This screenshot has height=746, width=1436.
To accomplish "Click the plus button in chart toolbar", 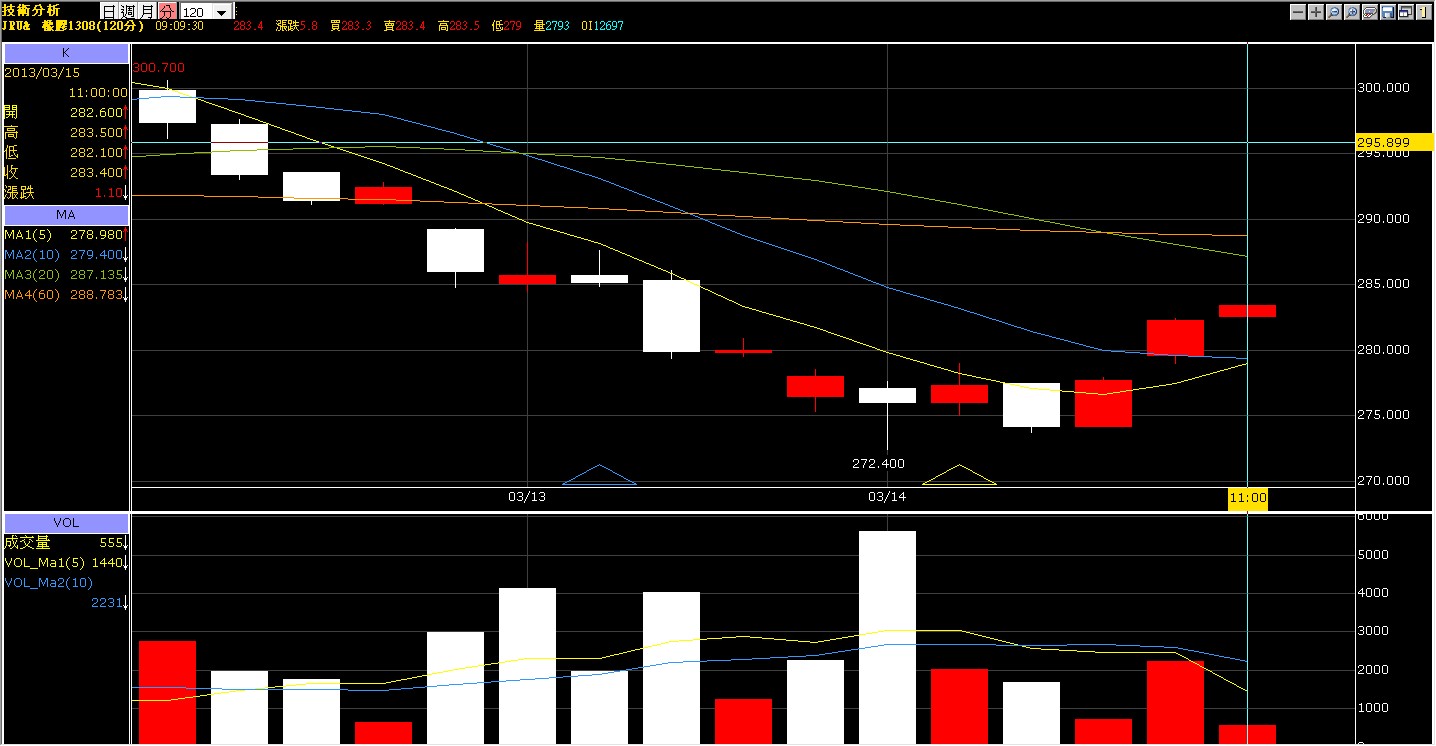I will pyautogui.click(x=1316, y=12).
